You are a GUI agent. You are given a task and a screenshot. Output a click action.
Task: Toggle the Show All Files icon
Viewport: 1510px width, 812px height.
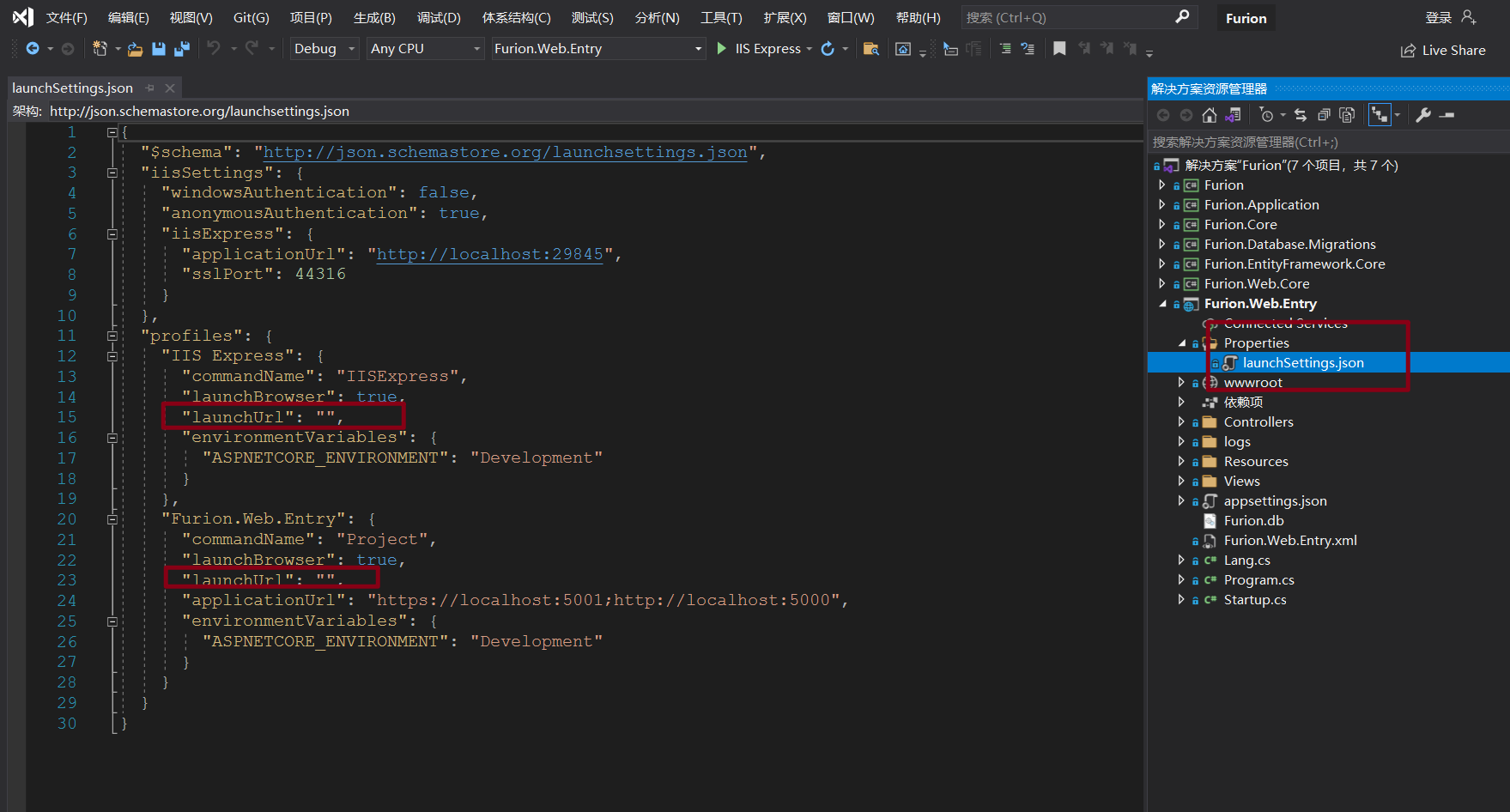coord(1347,115)
